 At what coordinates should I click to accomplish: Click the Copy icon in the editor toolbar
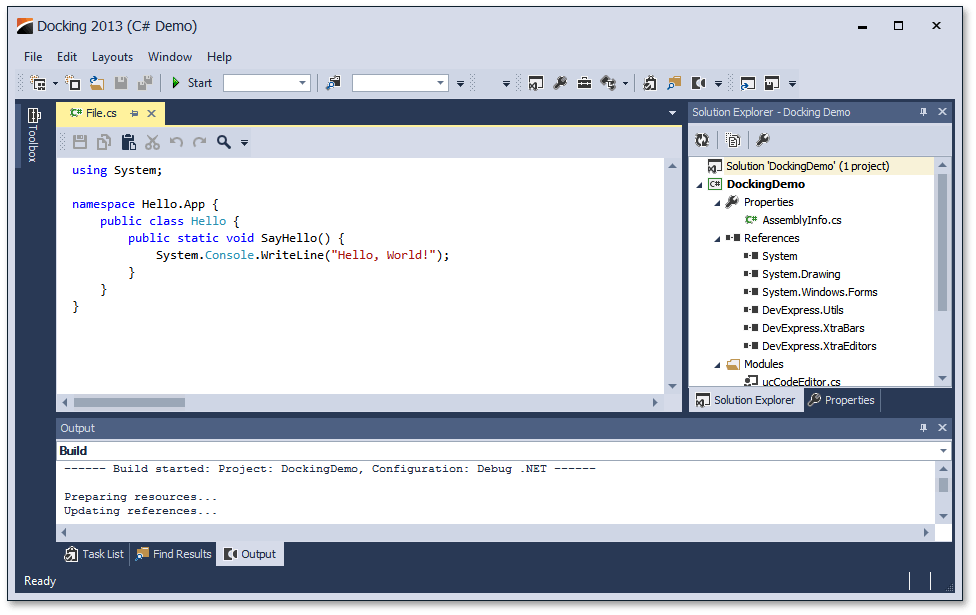[103, 142]
